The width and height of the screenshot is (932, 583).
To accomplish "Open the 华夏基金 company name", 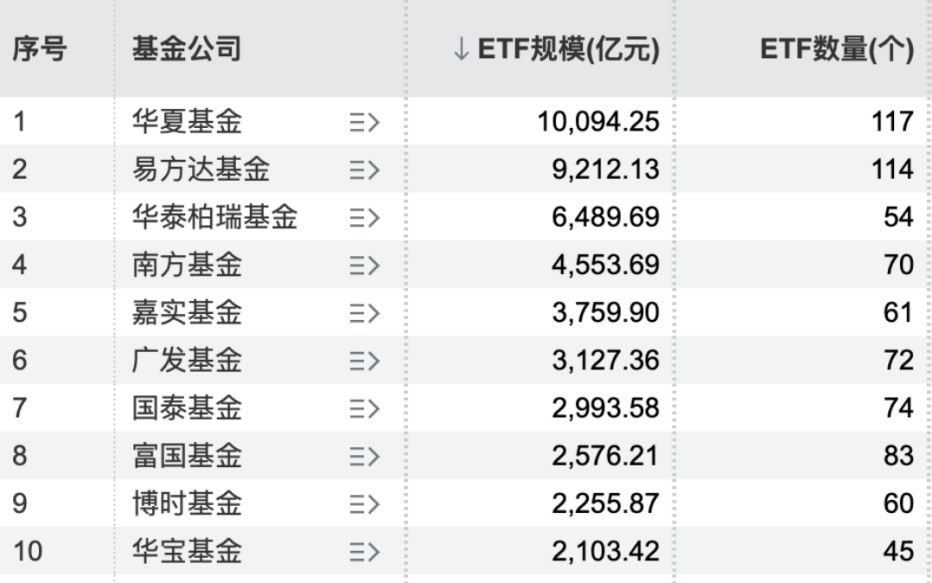I will pyautogui.click(x=187, y=122).
